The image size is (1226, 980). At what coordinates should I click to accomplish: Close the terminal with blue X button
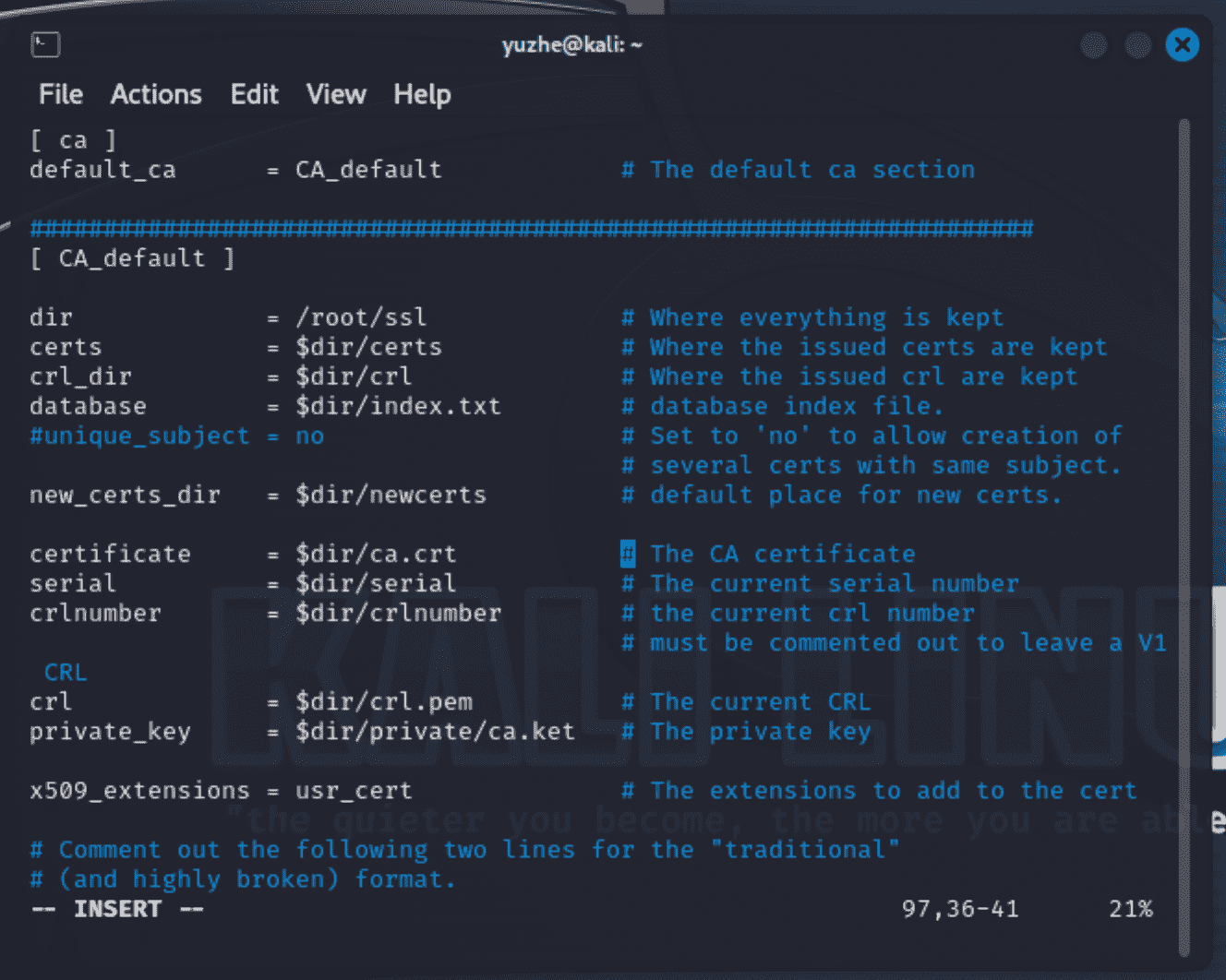click(x=1182, y=44)
